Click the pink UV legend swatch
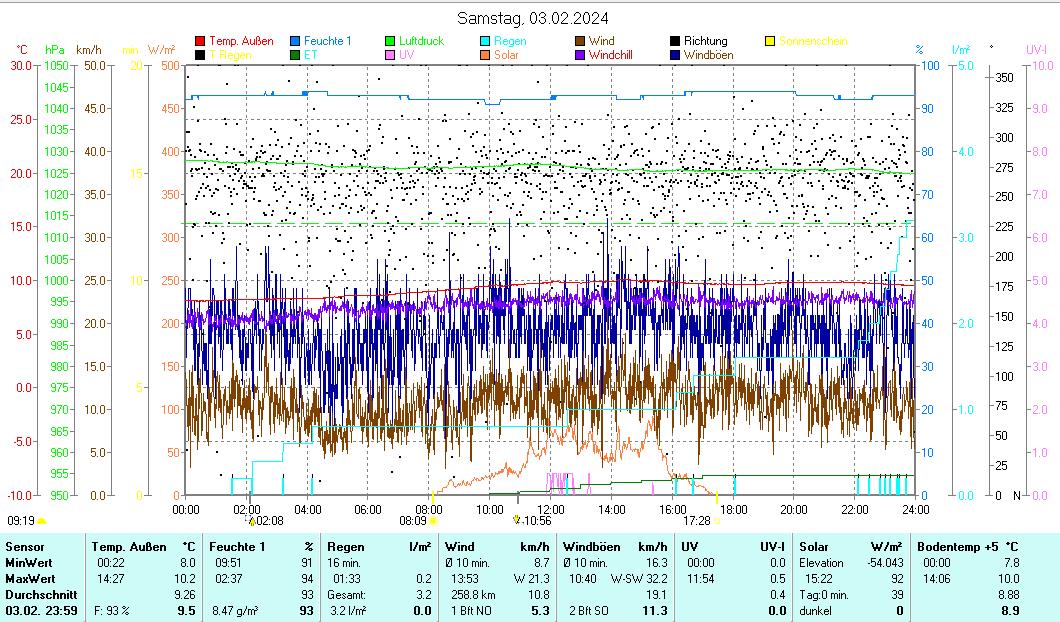The image size is (1060, 622). [x=390, y=55]
